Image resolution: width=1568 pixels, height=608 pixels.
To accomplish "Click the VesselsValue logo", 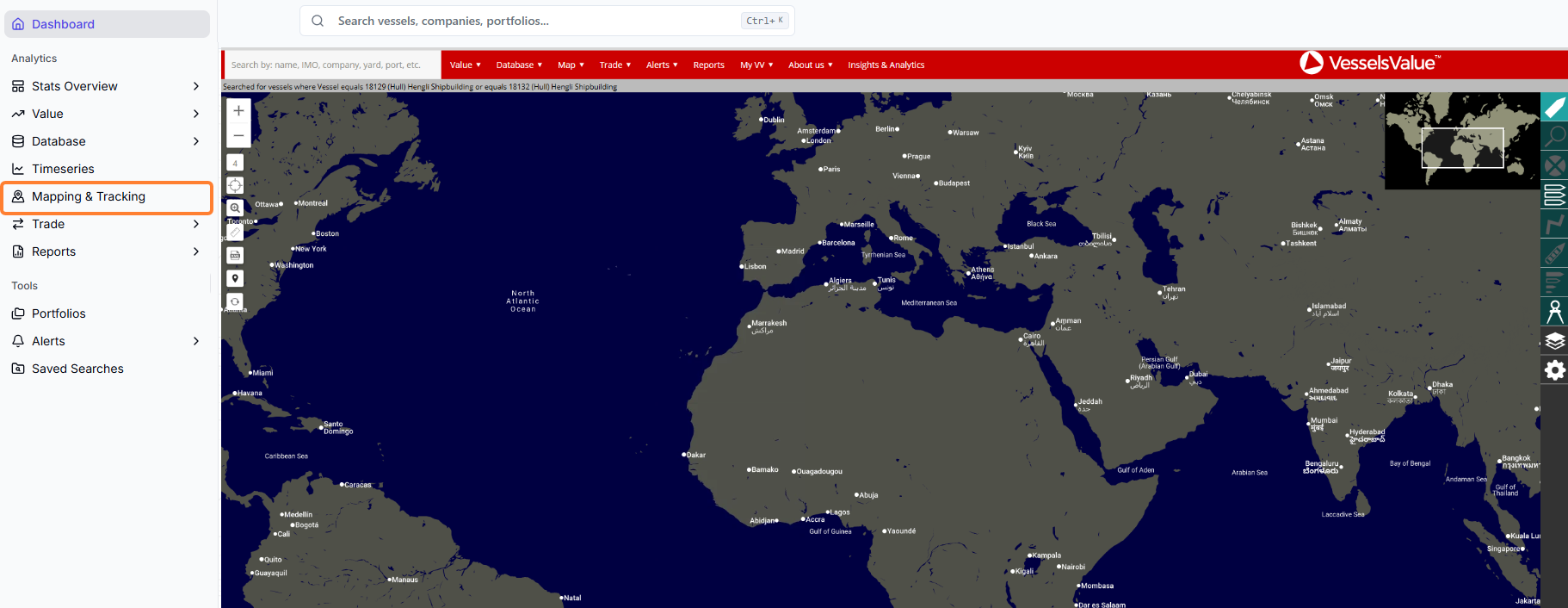I will 1370,63.
